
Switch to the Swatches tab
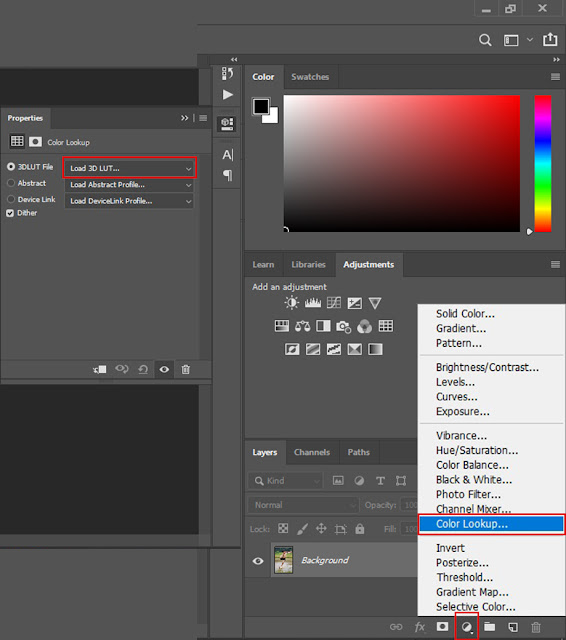click(x=310, y=77)
